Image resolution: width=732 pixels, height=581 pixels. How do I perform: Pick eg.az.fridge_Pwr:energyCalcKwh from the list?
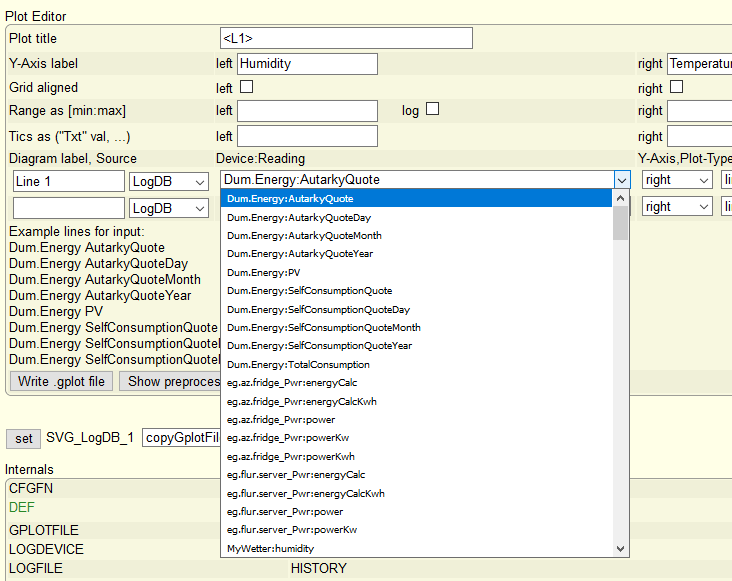click(x=416, y=401)
